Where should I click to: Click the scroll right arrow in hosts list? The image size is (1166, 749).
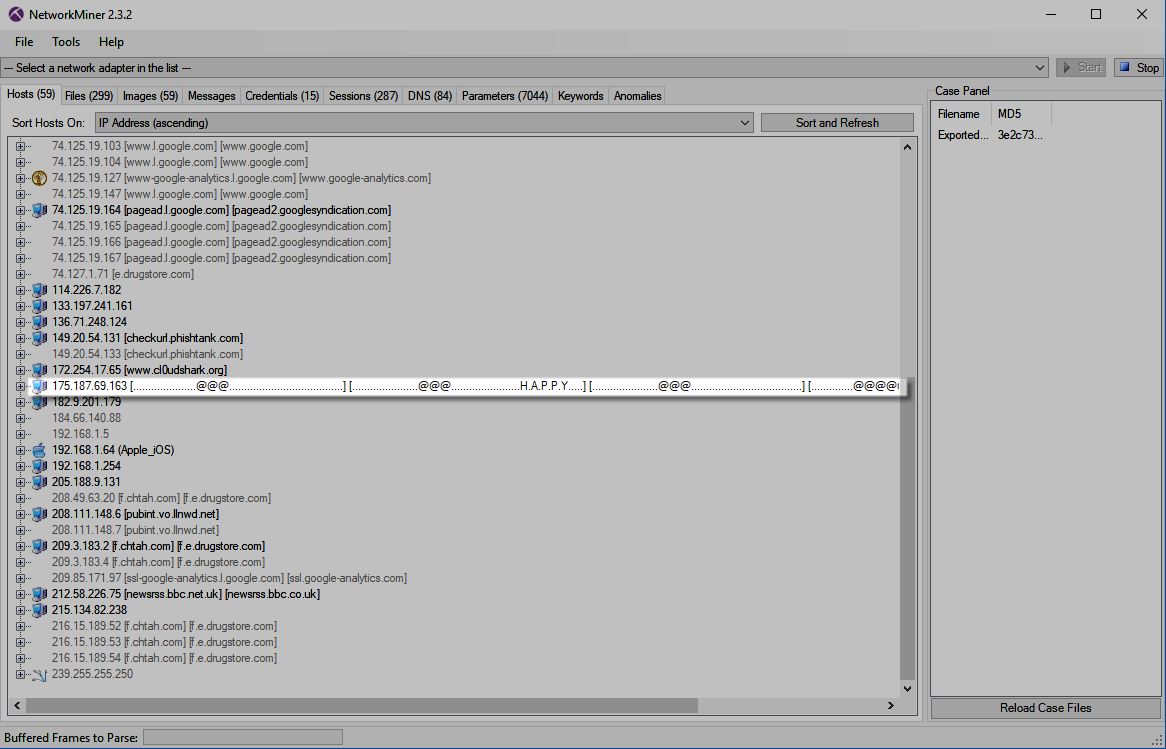pos(891,705)
